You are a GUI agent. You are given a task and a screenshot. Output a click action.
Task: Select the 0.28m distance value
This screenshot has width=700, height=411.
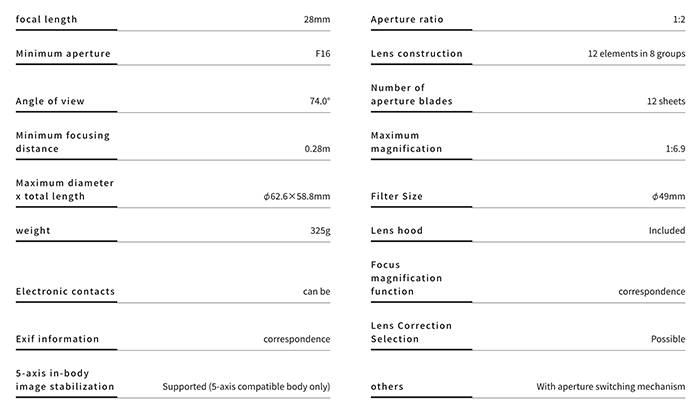(317, 149)
